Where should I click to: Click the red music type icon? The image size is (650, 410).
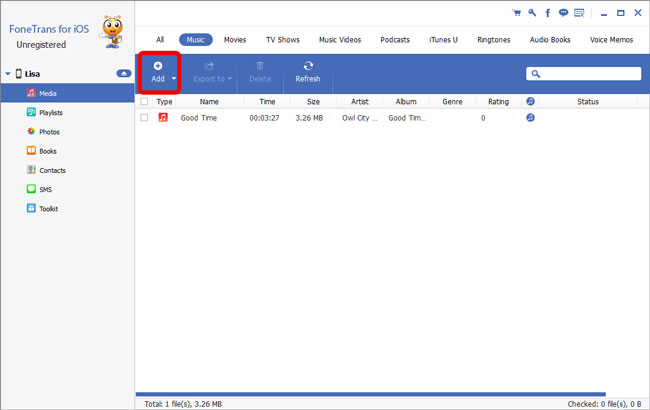point(163,117)
